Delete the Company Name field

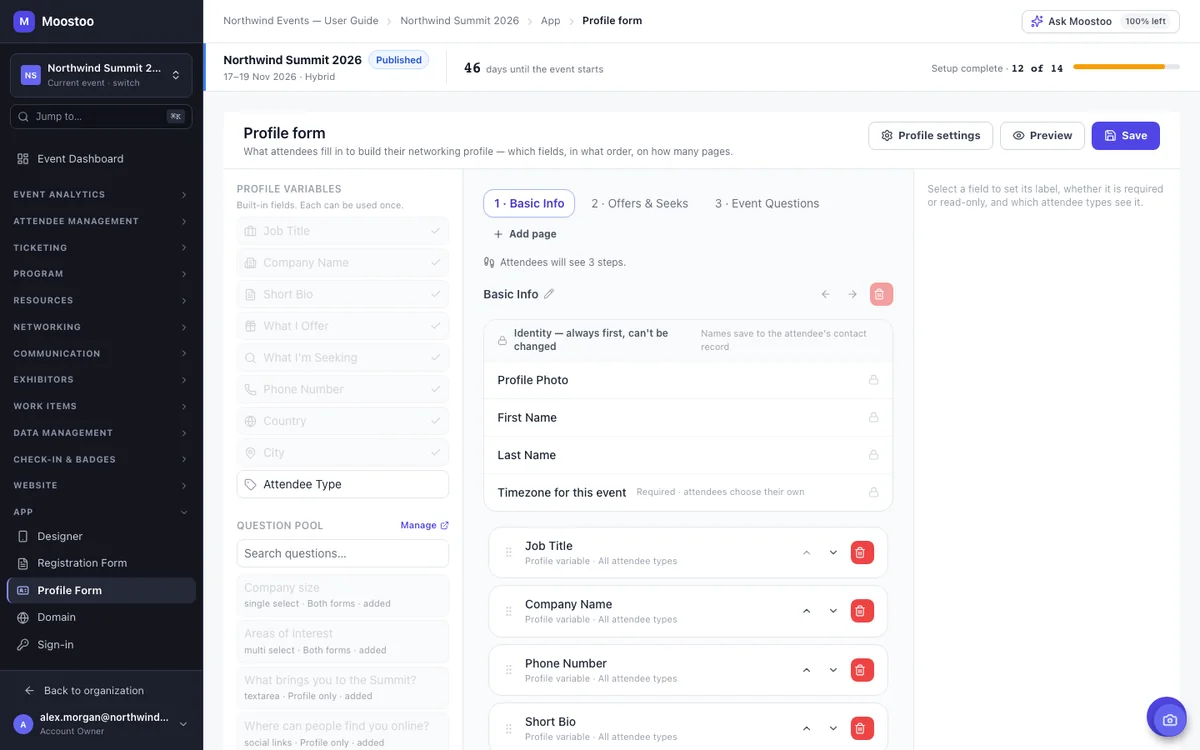(x=862, y=611)
